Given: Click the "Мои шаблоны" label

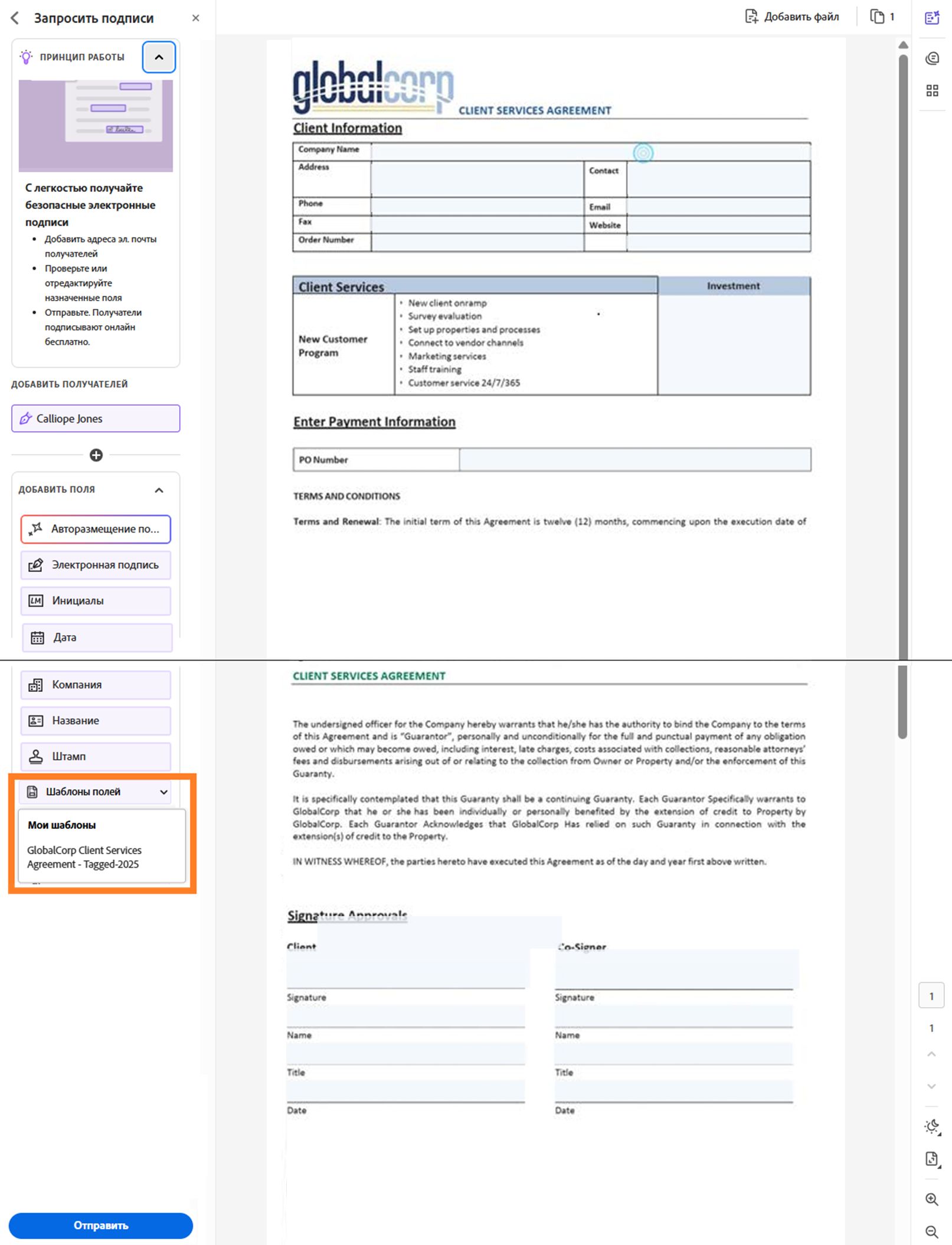Looking at the screenshot, I should (62, 825).
